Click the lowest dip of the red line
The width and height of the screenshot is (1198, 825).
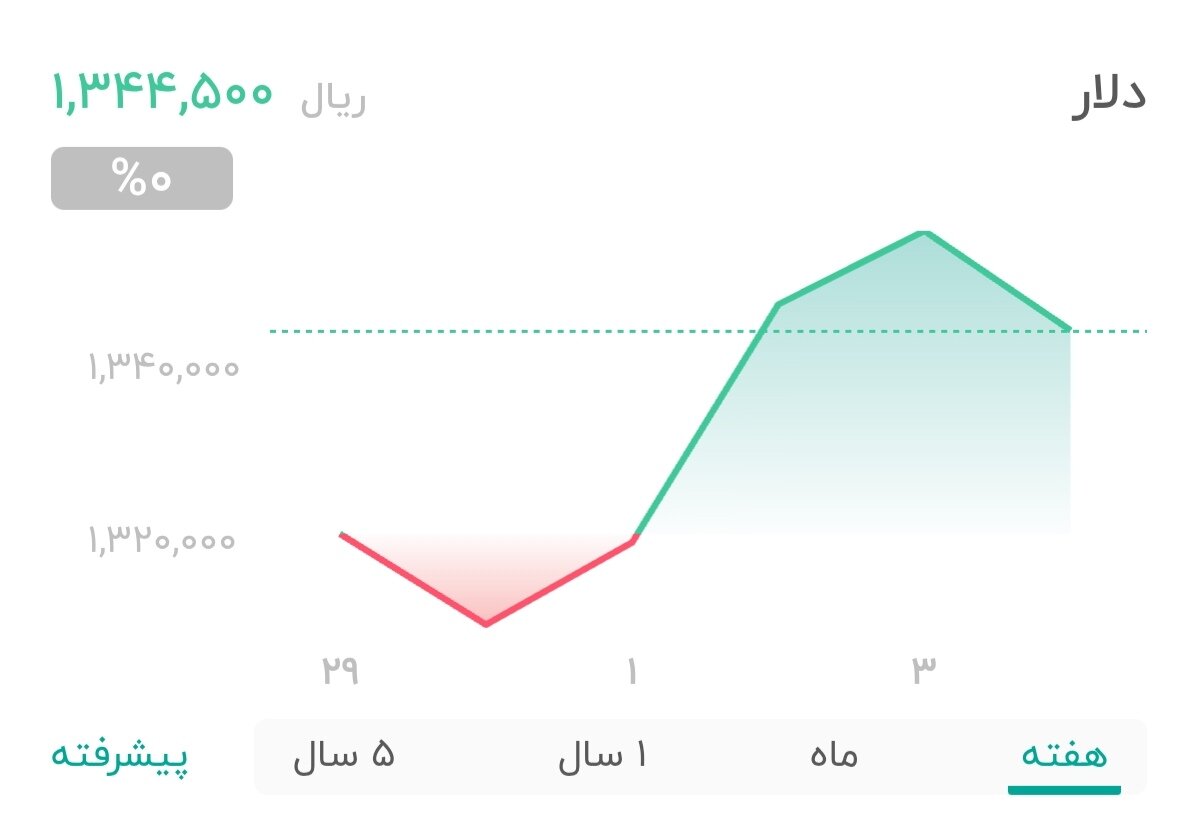click(487, 623)
